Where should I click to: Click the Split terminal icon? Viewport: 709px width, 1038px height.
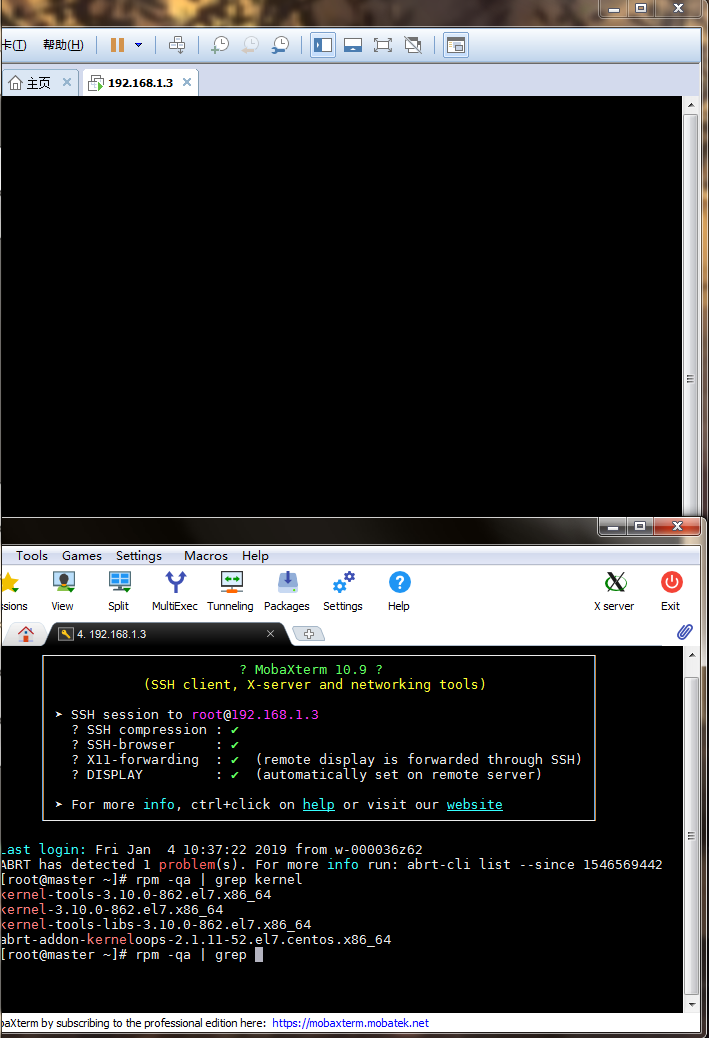coord(119,591)
